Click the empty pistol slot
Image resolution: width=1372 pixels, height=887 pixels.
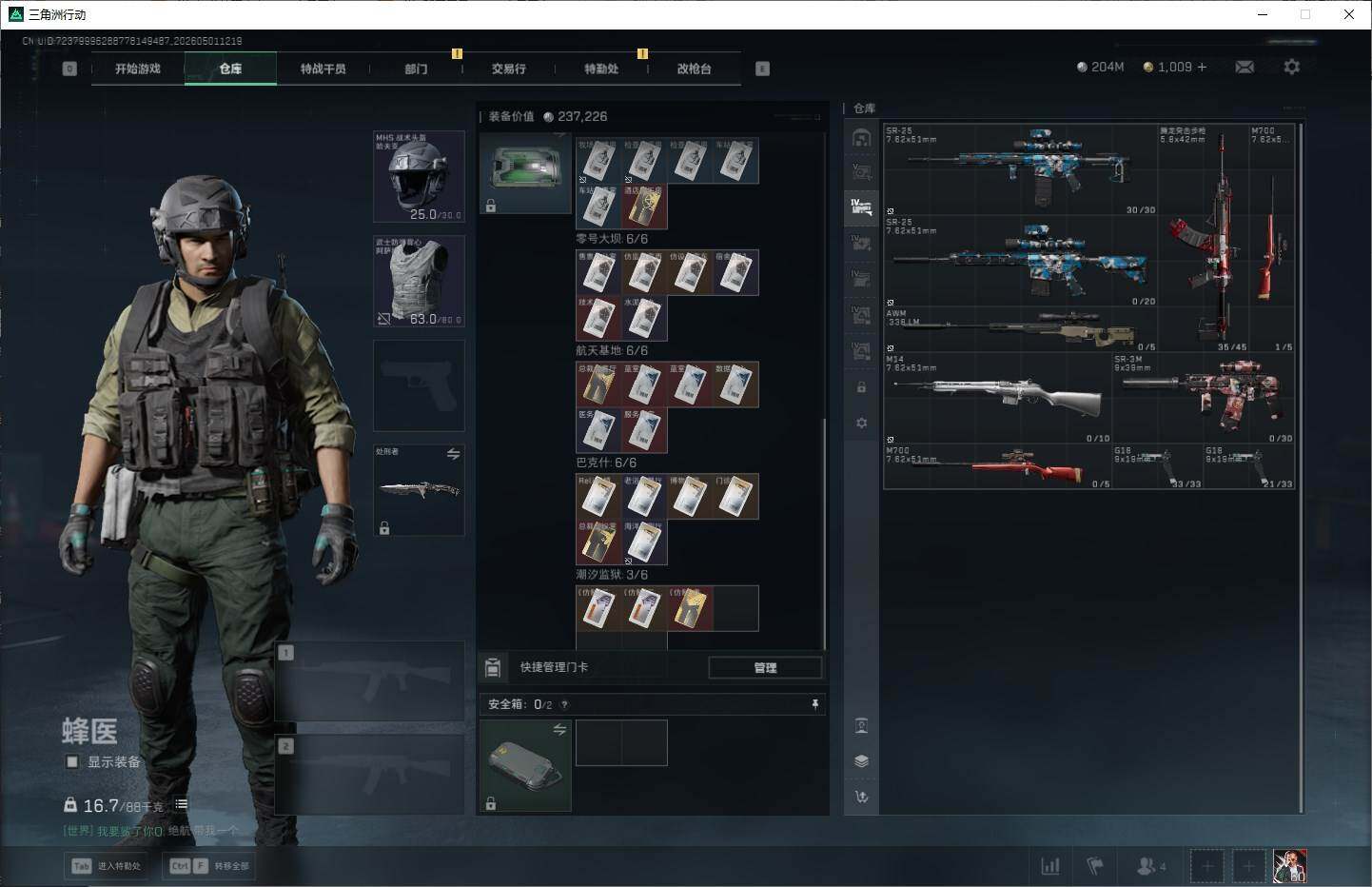pyautogui.click(x=419, y=385)
